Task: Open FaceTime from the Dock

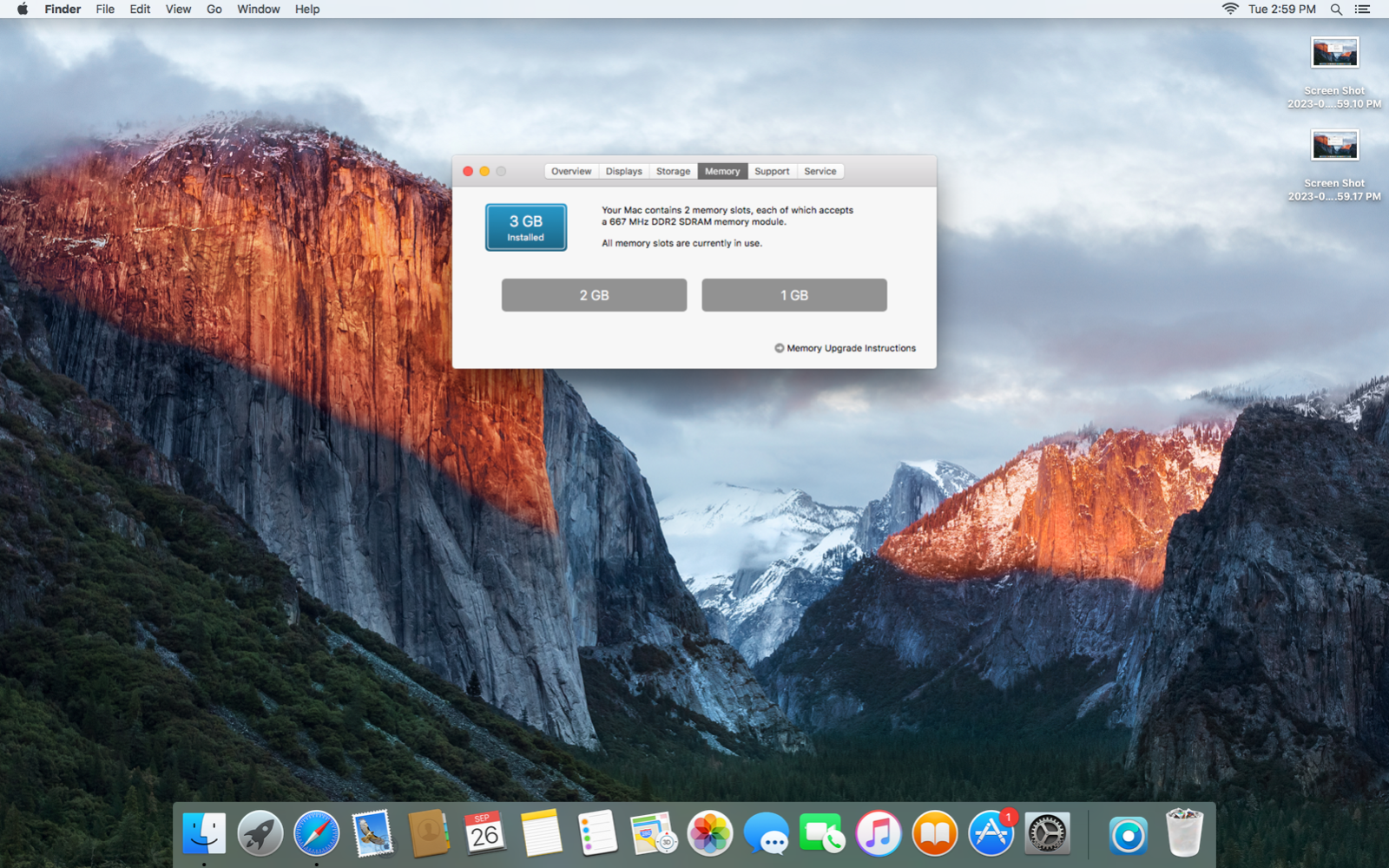Action: [822, 832]
